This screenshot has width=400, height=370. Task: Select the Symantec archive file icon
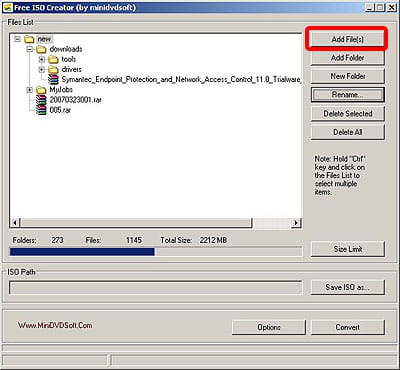click(x=53, y=80)
